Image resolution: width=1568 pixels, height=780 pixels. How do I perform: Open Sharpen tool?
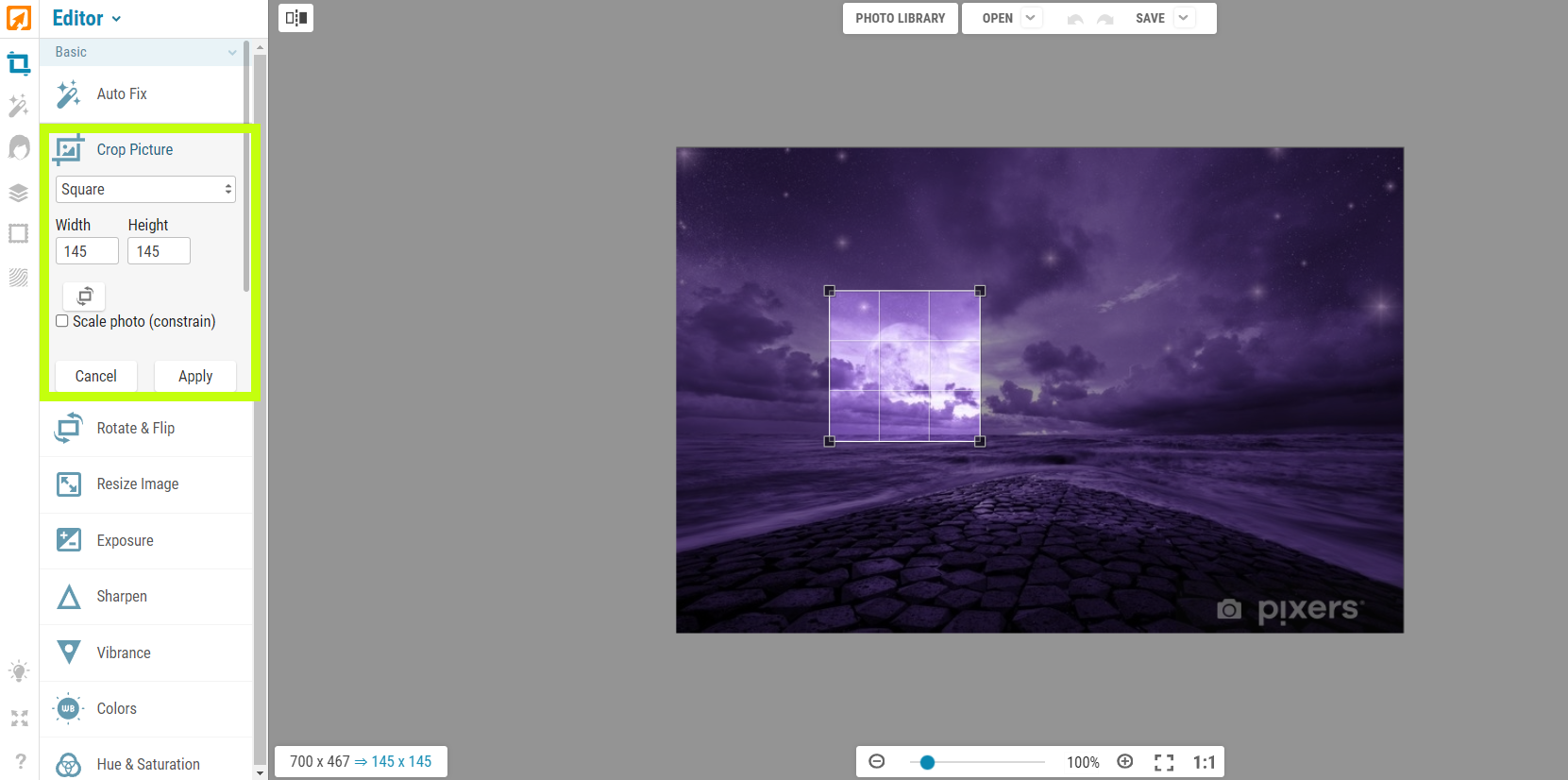(145, 597)
